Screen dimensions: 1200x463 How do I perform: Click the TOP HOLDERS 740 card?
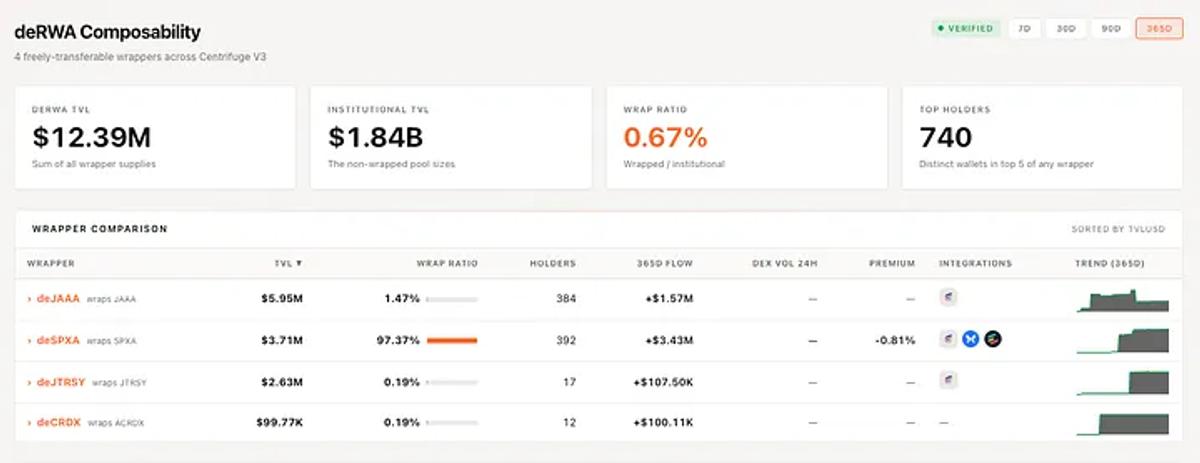pyautogui.click(x=1043, y=137)
